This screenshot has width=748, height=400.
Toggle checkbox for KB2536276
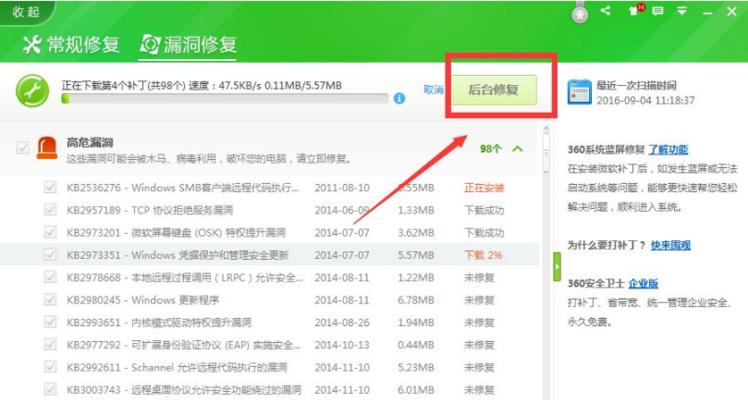click(50, 187)
